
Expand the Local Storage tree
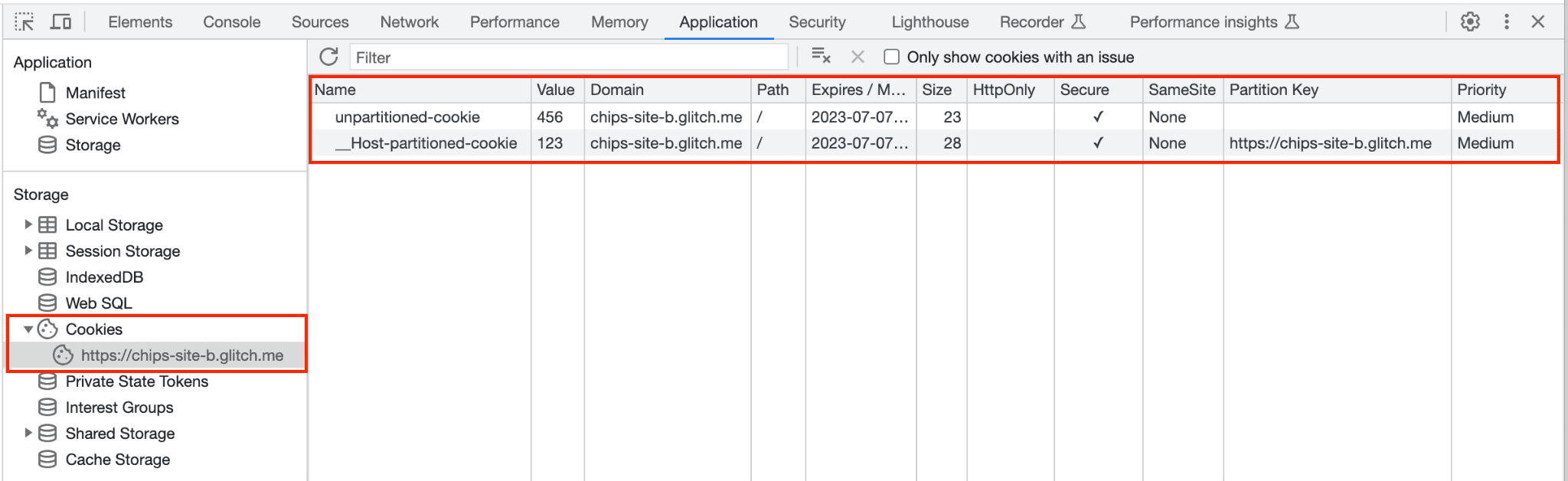pos(28,225)
